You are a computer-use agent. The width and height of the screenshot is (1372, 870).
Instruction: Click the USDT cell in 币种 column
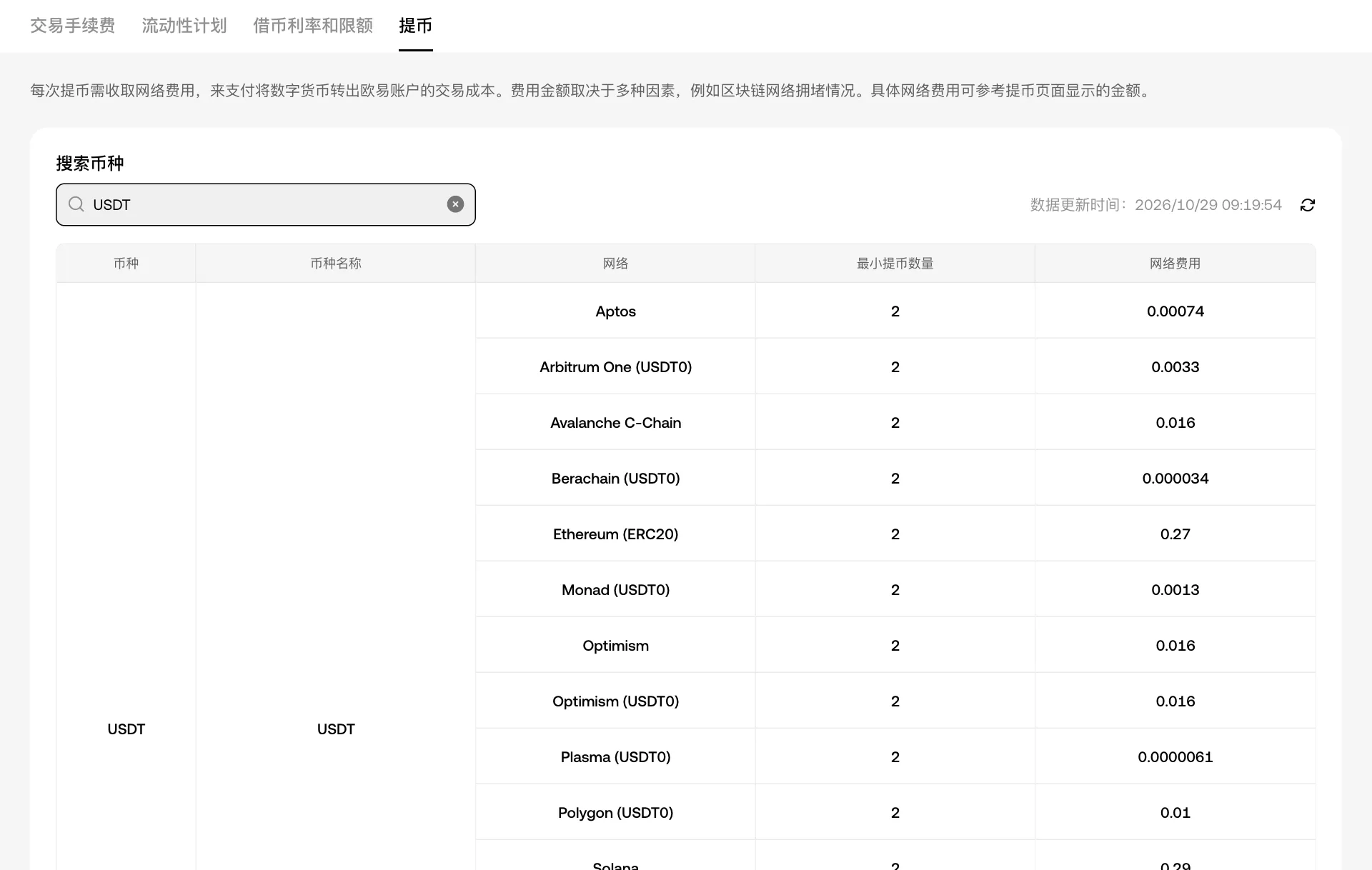click(126, 729)
